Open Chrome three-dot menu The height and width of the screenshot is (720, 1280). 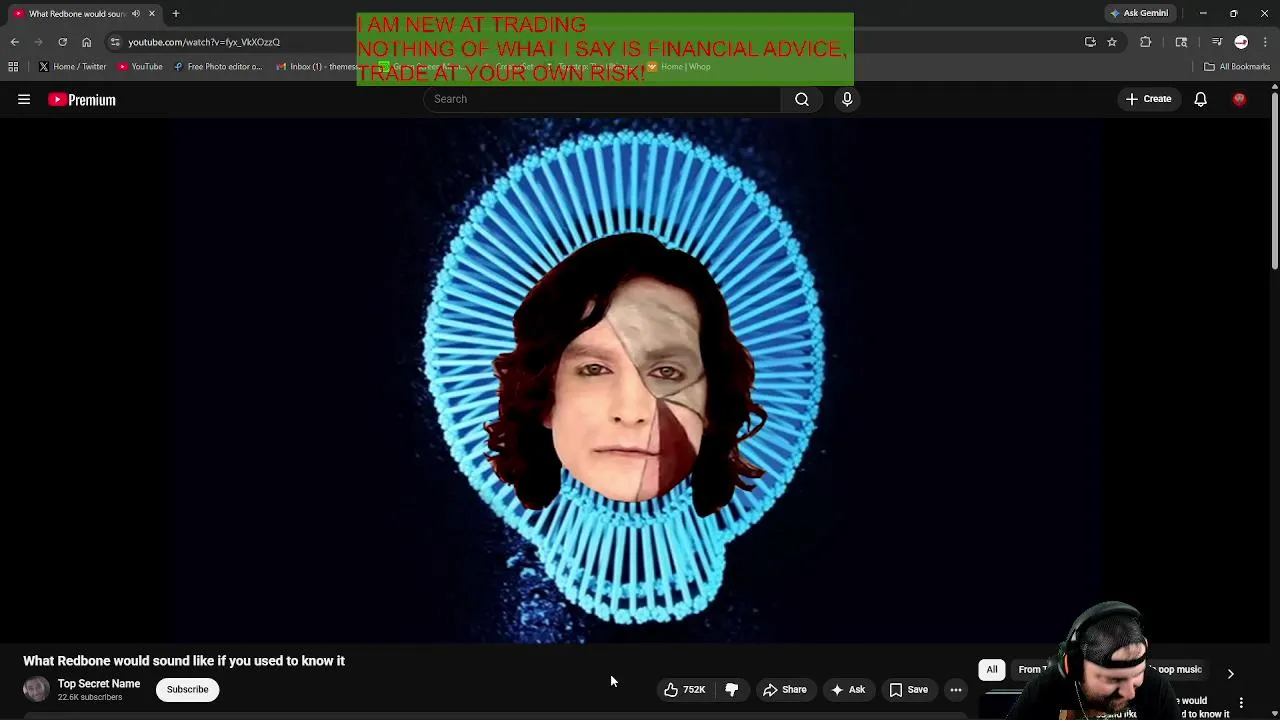tap(1266, 42)
